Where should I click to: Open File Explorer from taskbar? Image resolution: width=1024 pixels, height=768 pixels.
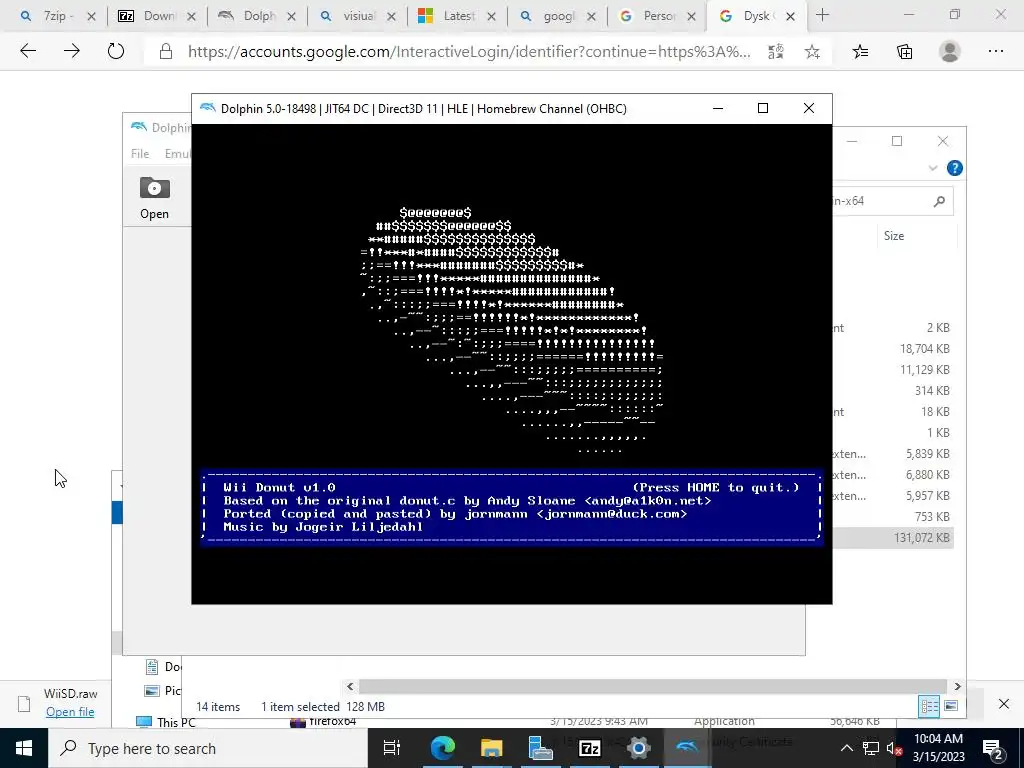[491, 748]
